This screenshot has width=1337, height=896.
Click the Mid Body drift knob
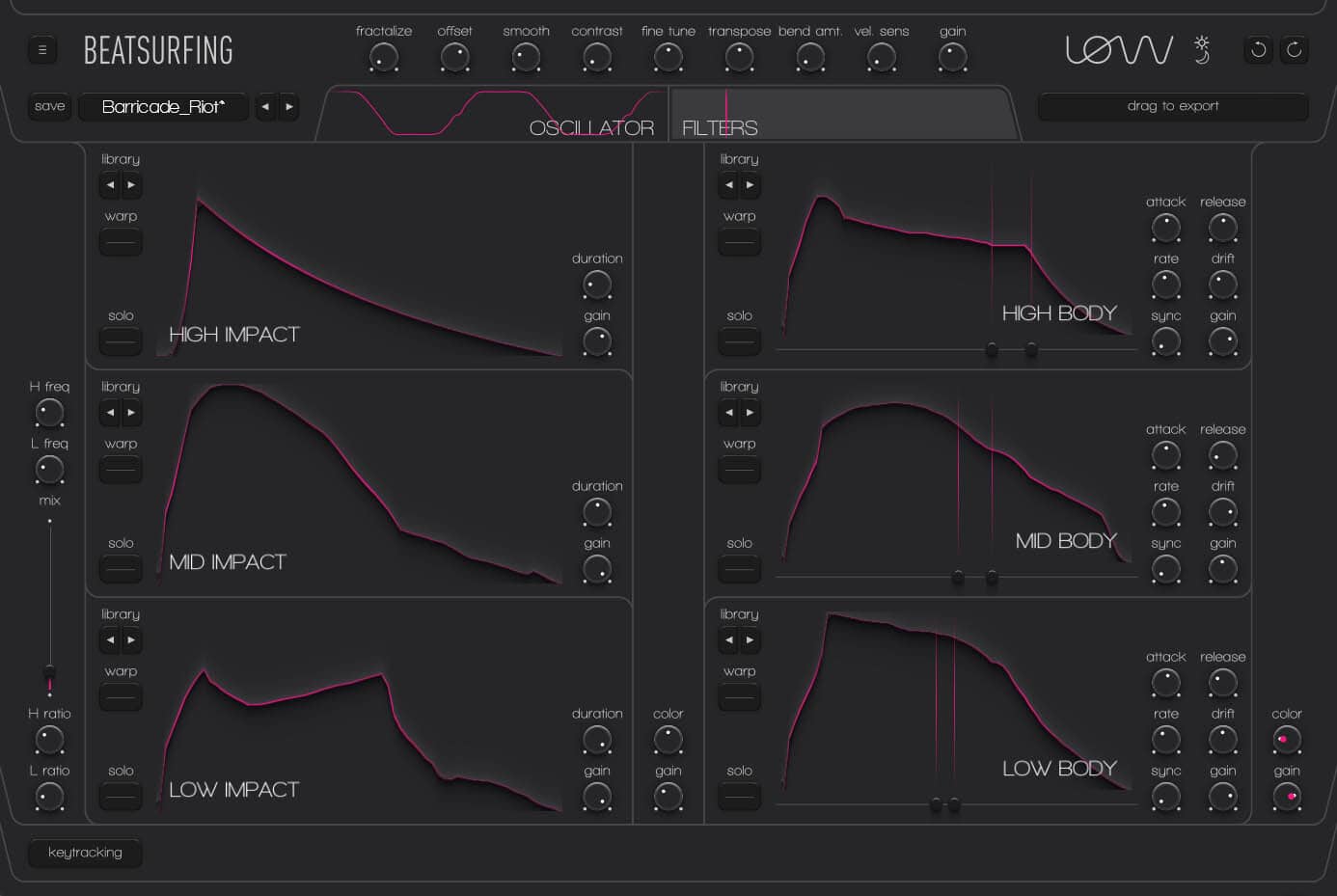1223,512
